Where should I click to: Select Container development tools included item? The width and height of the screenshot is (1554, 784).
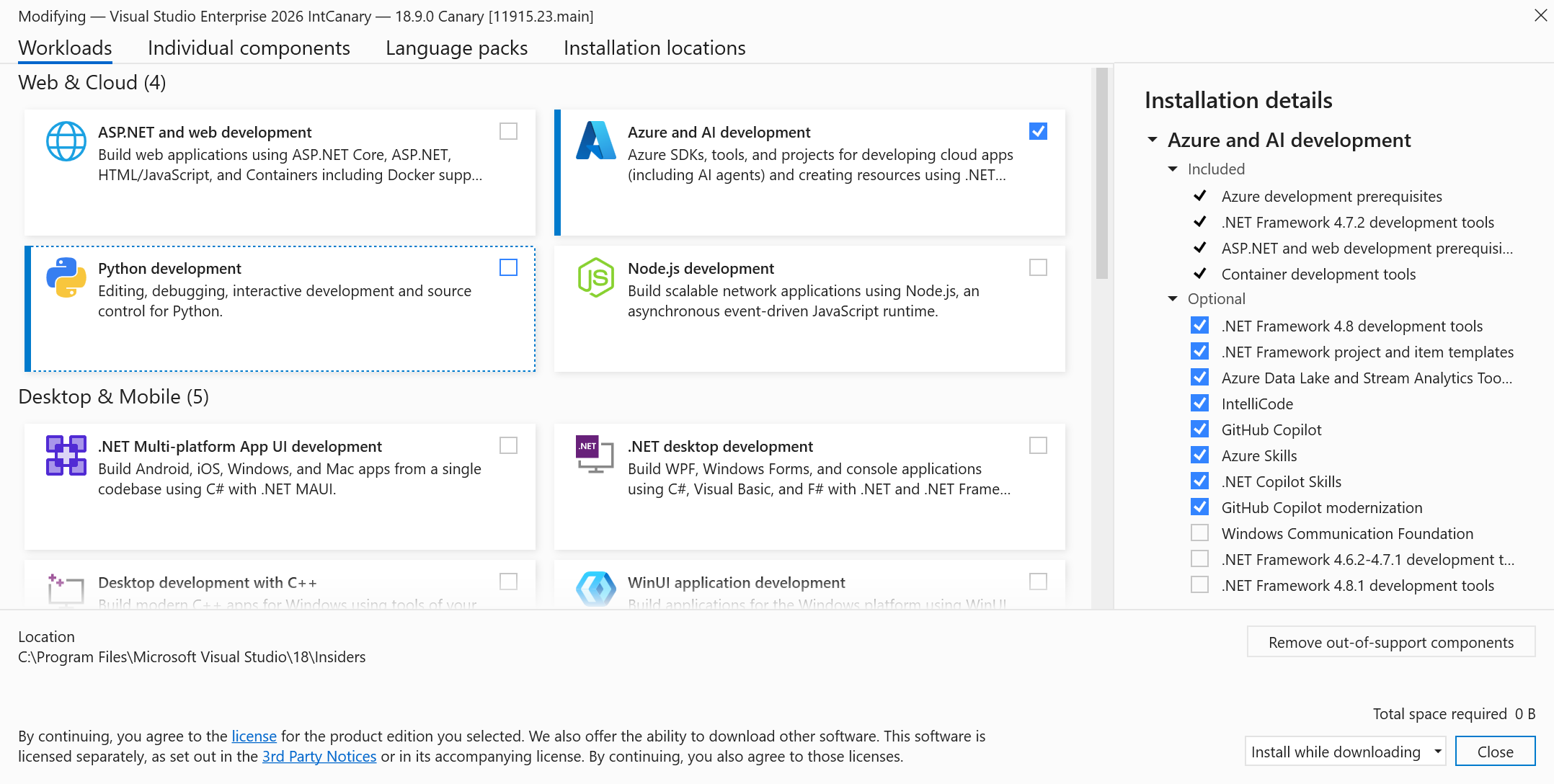coord(1318,274)
